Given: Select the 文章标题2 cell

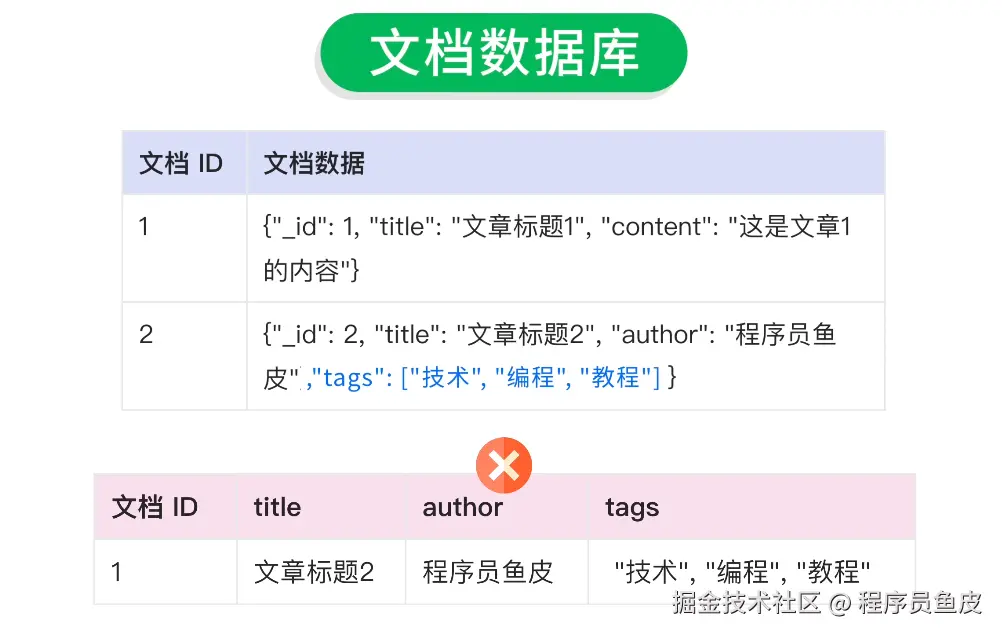Looking at the screenshot, I should coord(313,572).
